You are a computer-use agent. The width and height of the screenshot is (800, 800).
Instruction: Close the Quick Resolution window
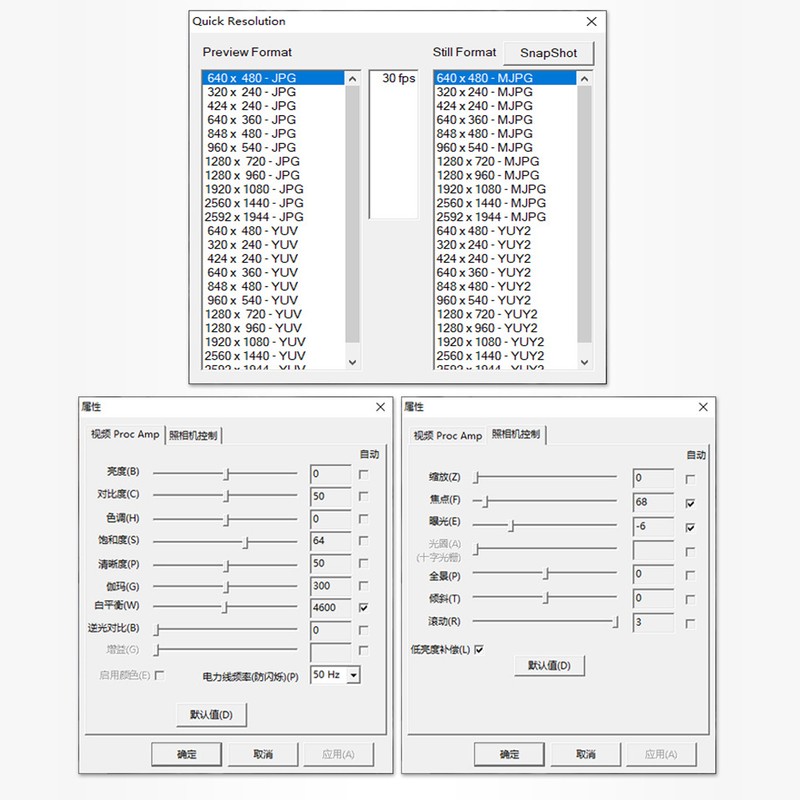tap(592, 21)
